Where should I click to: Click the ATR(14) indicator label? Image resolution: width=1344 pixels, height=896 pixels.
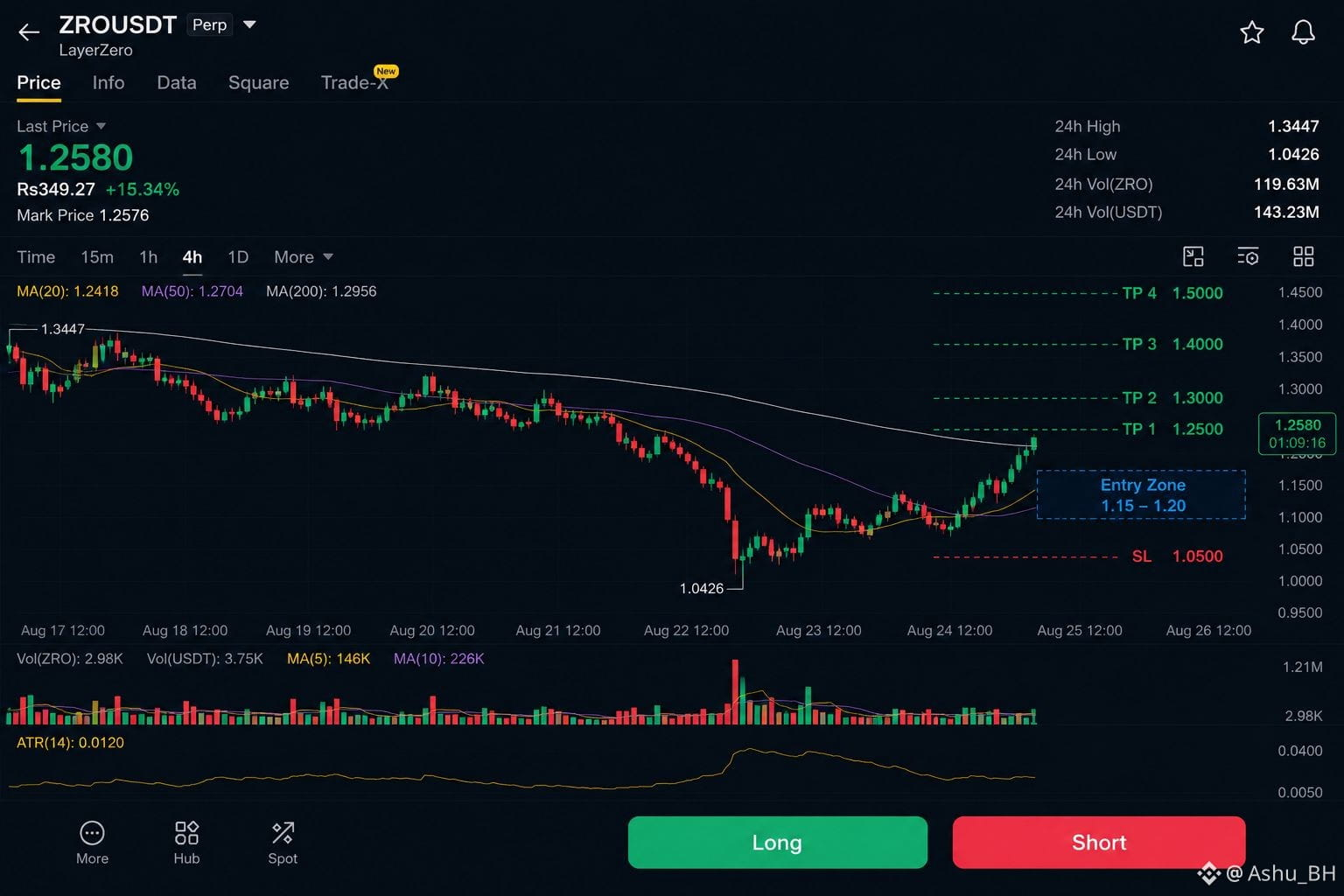pyautogui.click(x=70, y=743)
